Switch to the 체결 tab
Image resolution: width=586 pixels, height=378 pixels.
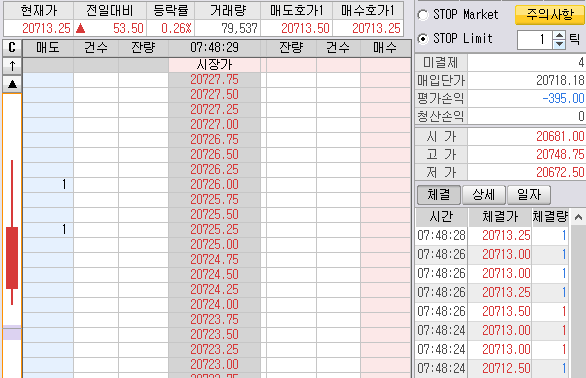pos(438,195)
